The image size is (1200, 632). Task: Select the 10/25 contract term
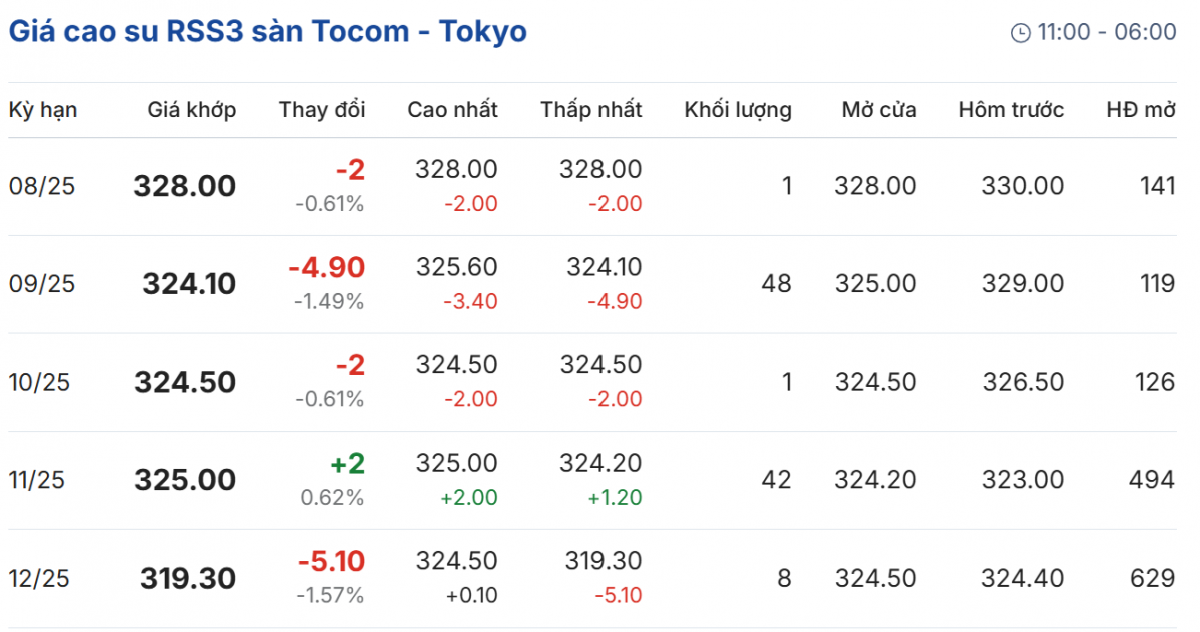(x=42, y=382)
